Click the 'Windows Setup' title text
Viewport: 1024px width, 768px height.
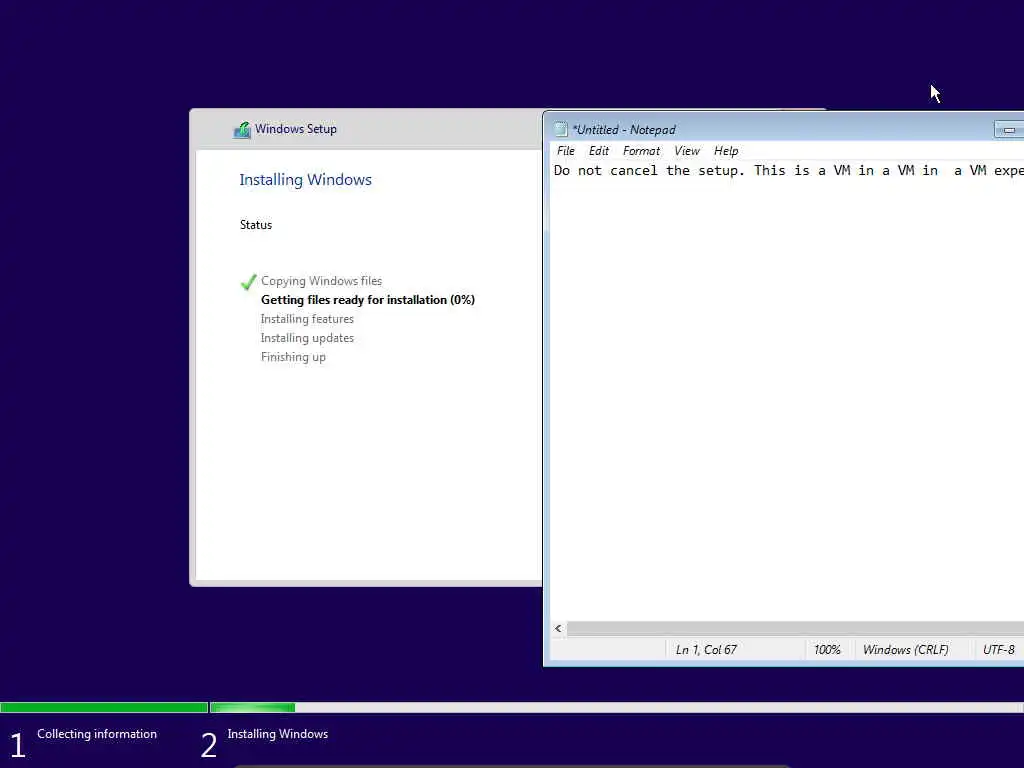[296, 129]
